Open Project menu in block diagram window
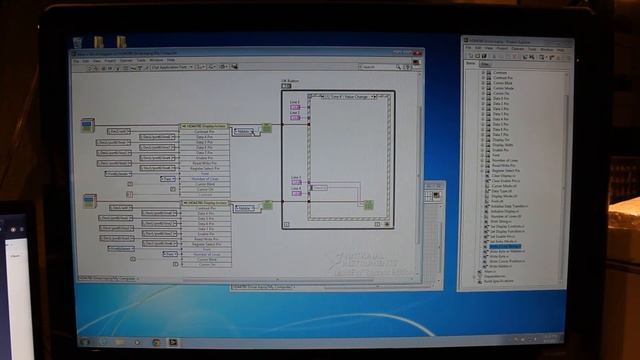This screenshot has width=640, height=360. tap(110, 60)
